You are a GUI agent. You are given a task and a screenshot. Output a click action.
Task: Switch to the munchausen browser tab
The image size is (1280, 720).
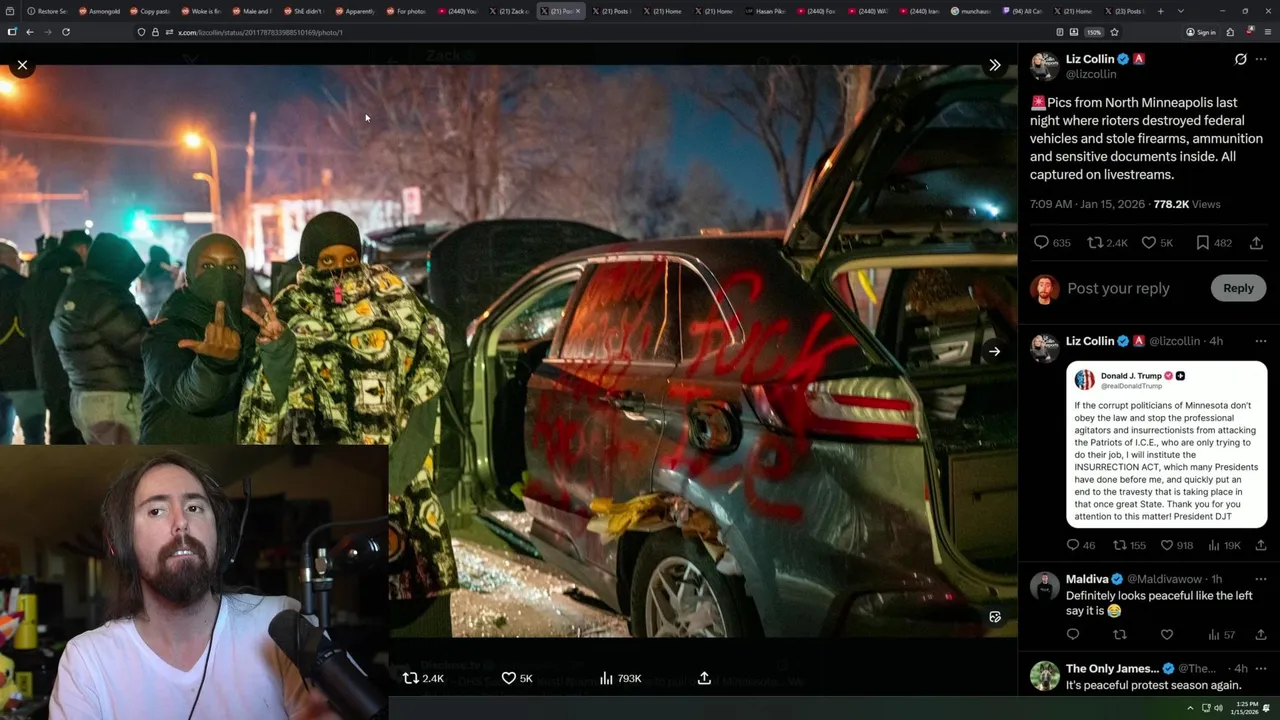[x=973, y=11]
